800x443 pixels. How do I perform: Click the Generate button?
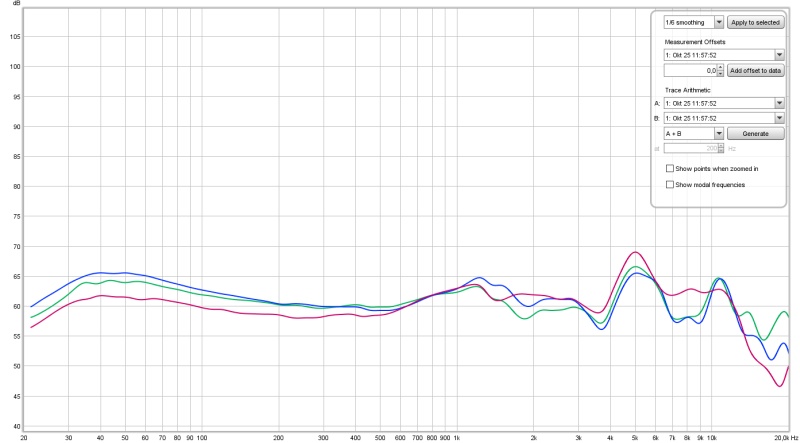[x=755, y=133]
